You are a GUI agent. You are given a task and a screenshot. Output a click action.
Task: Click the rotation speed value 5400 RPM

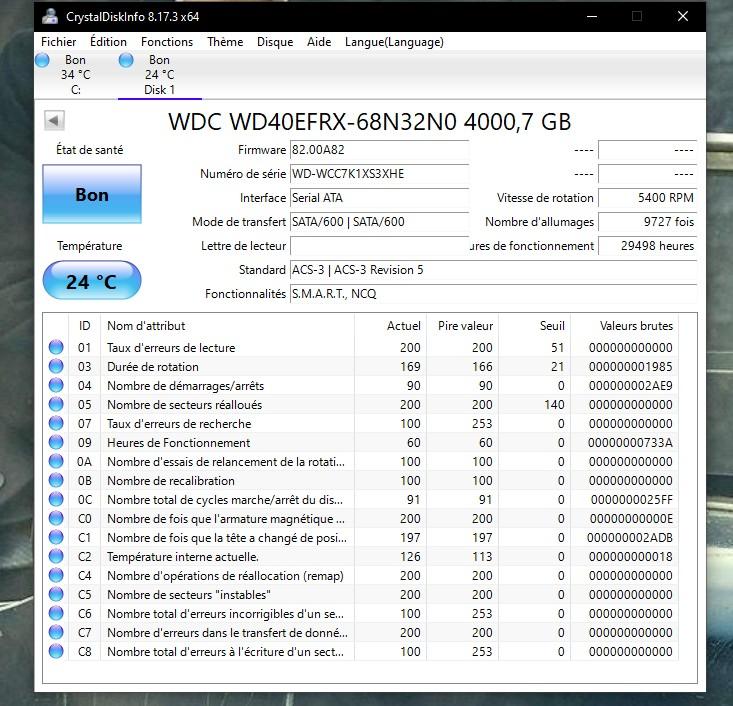coord(647,198)
